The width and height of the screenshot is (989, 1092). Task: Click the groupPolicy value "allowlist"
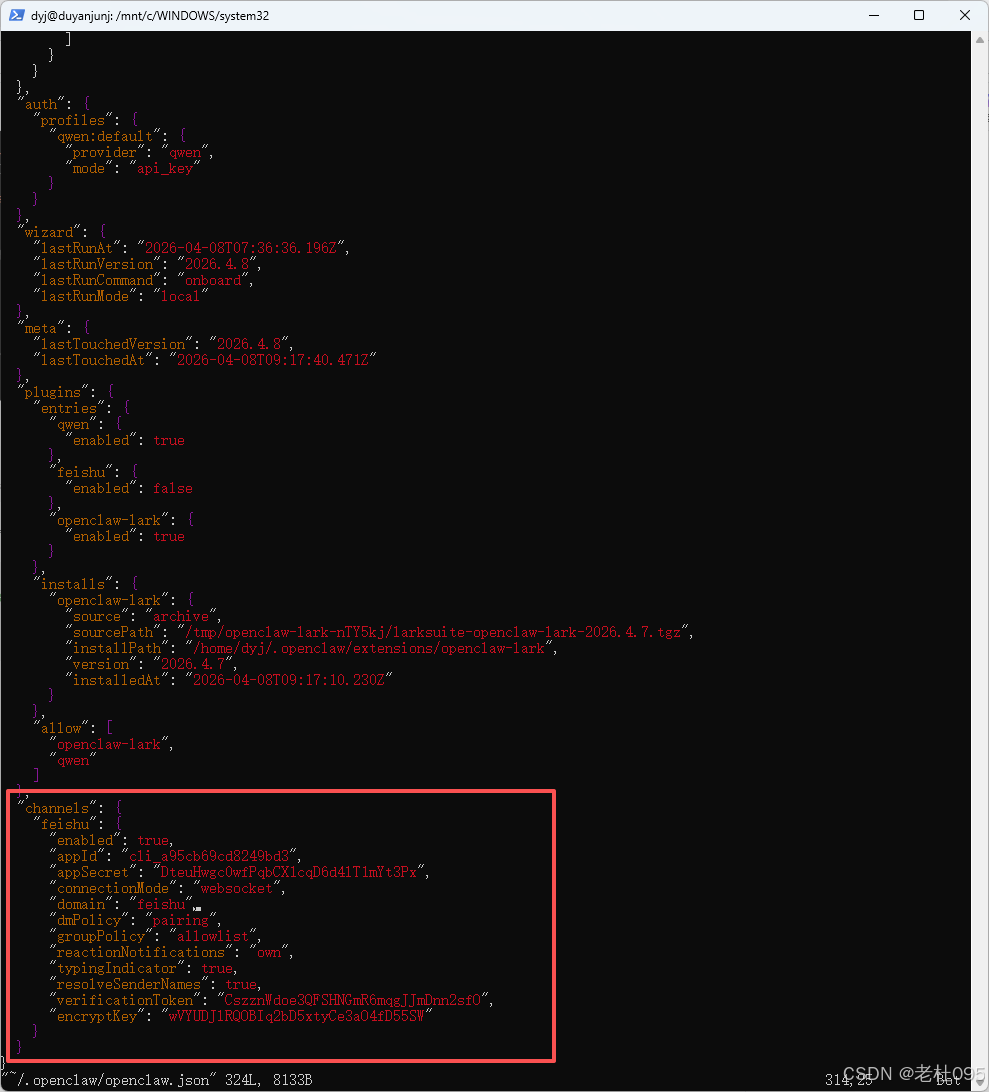(x=212, y=937)
